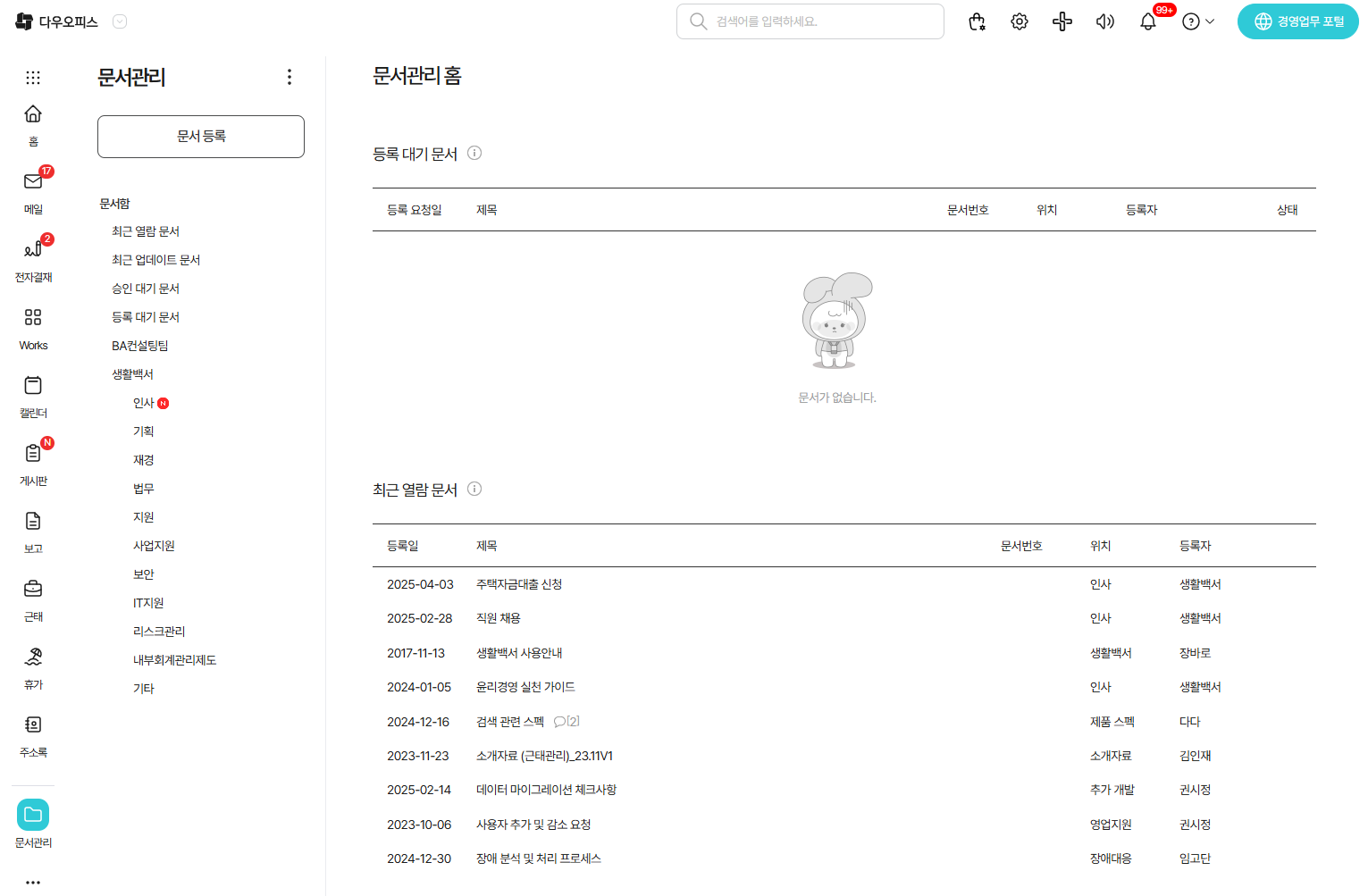Screen dimensions: 1368x896
Task: Select 승인 대기 문서 menu item
Action: [x=146, y=289]
